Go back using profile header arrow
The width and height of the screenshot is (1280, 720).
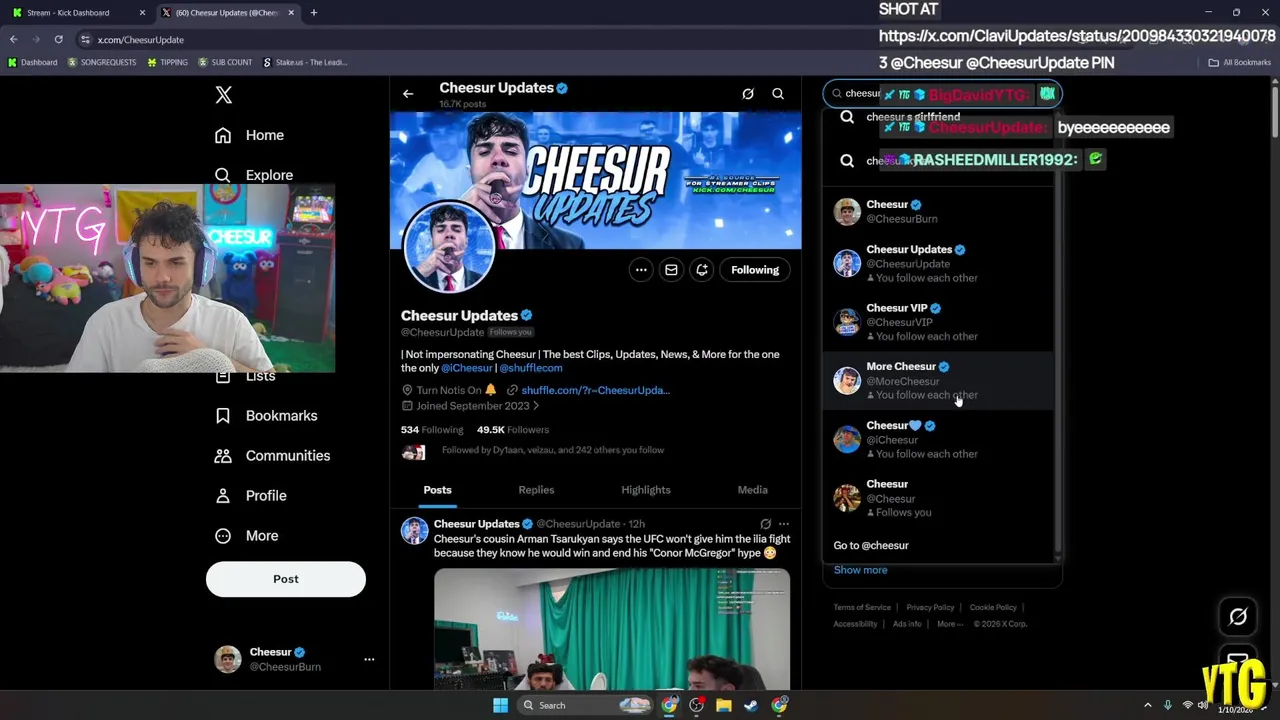408,94
